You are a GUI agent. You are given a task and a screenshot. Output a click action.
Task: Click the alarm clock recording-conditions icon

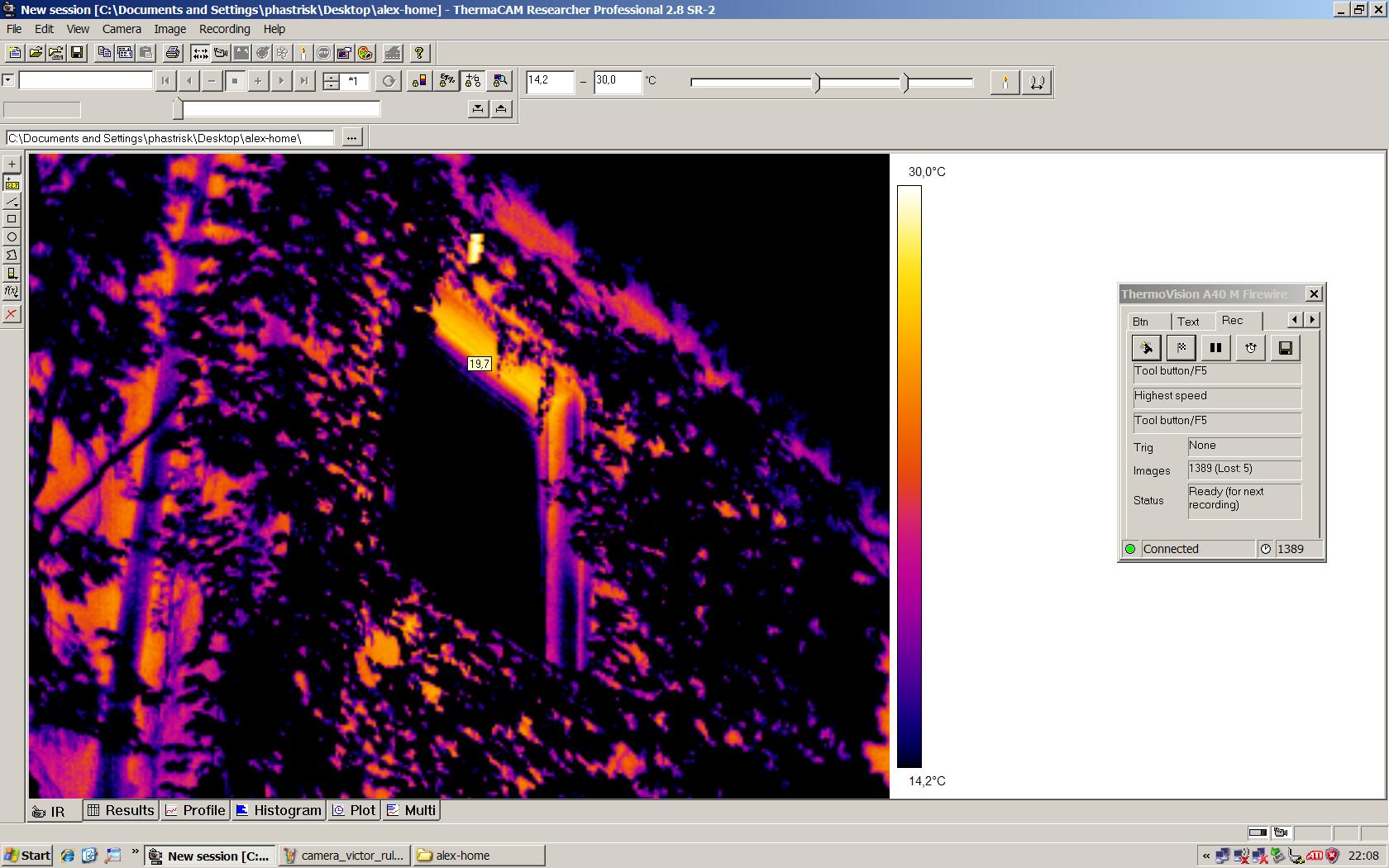[x=1250, y=348]
